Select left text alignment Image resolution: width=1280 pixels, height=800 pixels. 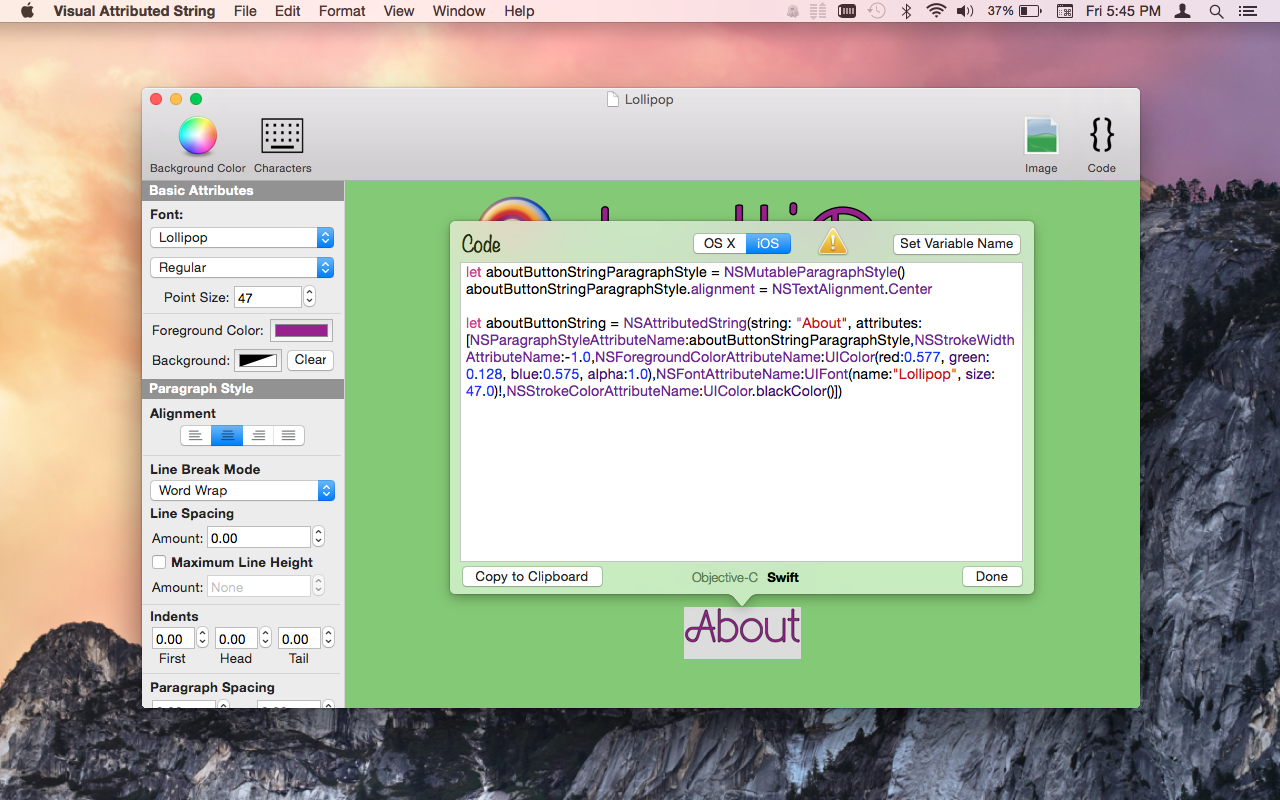point(196,435)
